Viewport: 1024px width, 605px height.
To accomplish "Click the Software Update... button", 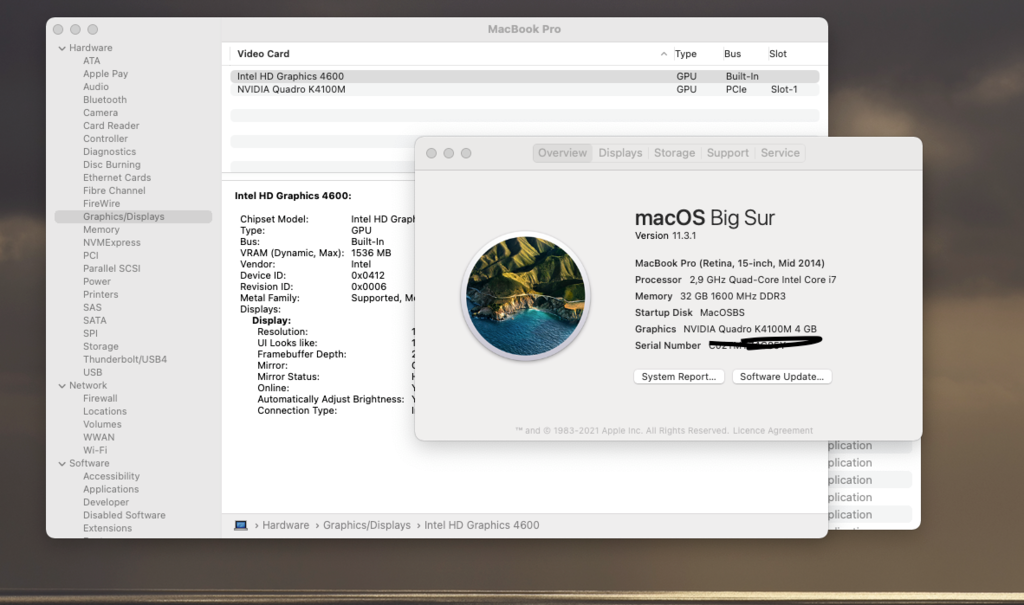I will (782, 377).
